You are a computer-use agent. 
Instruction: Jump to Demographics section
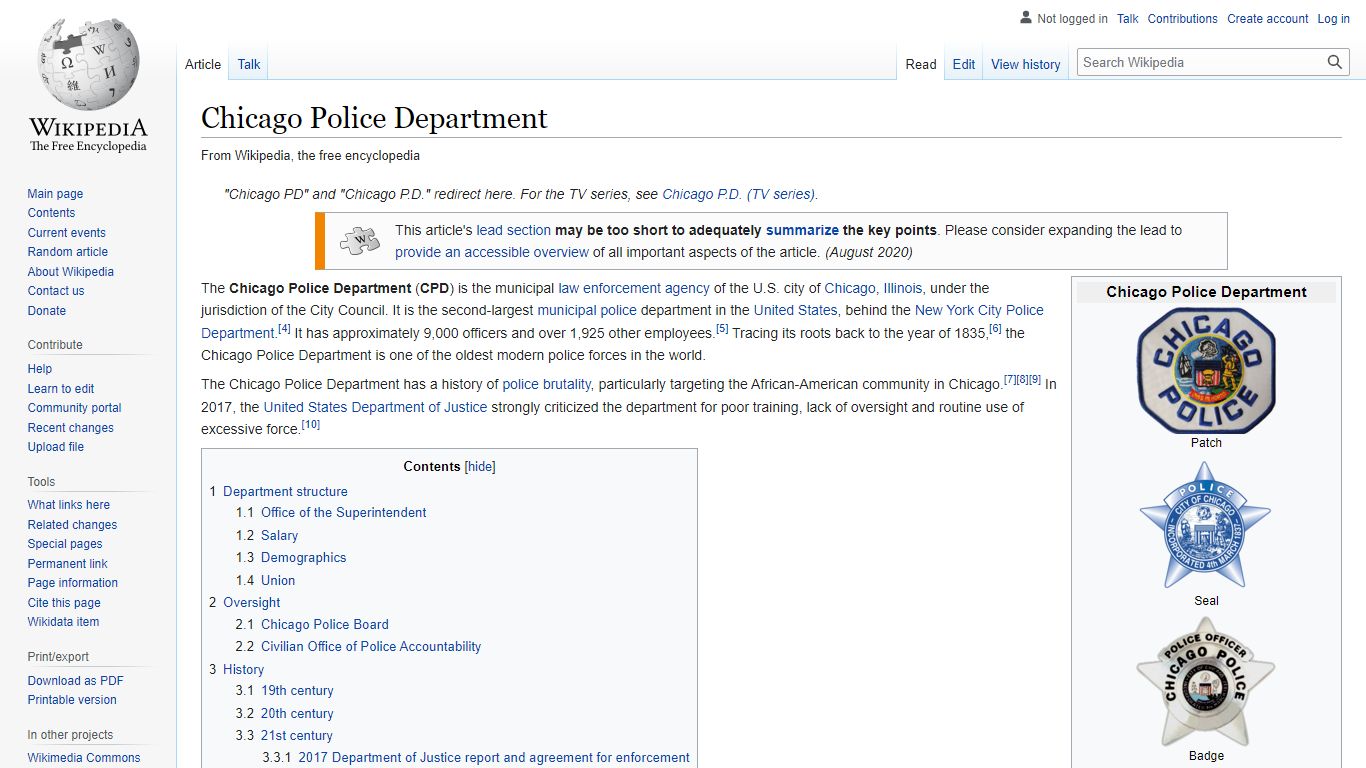[x=303, y=558]
